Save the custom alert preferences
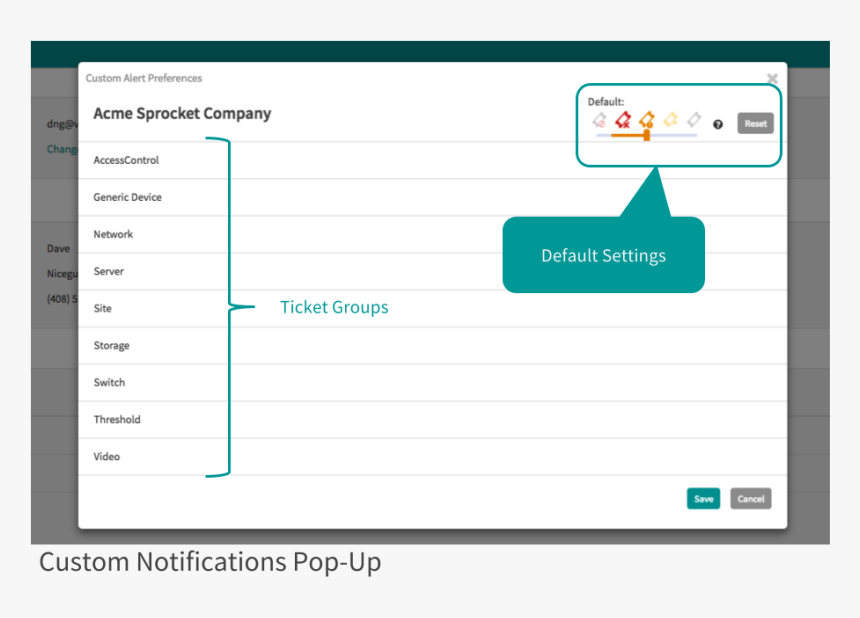 click(x=703, y=498)
